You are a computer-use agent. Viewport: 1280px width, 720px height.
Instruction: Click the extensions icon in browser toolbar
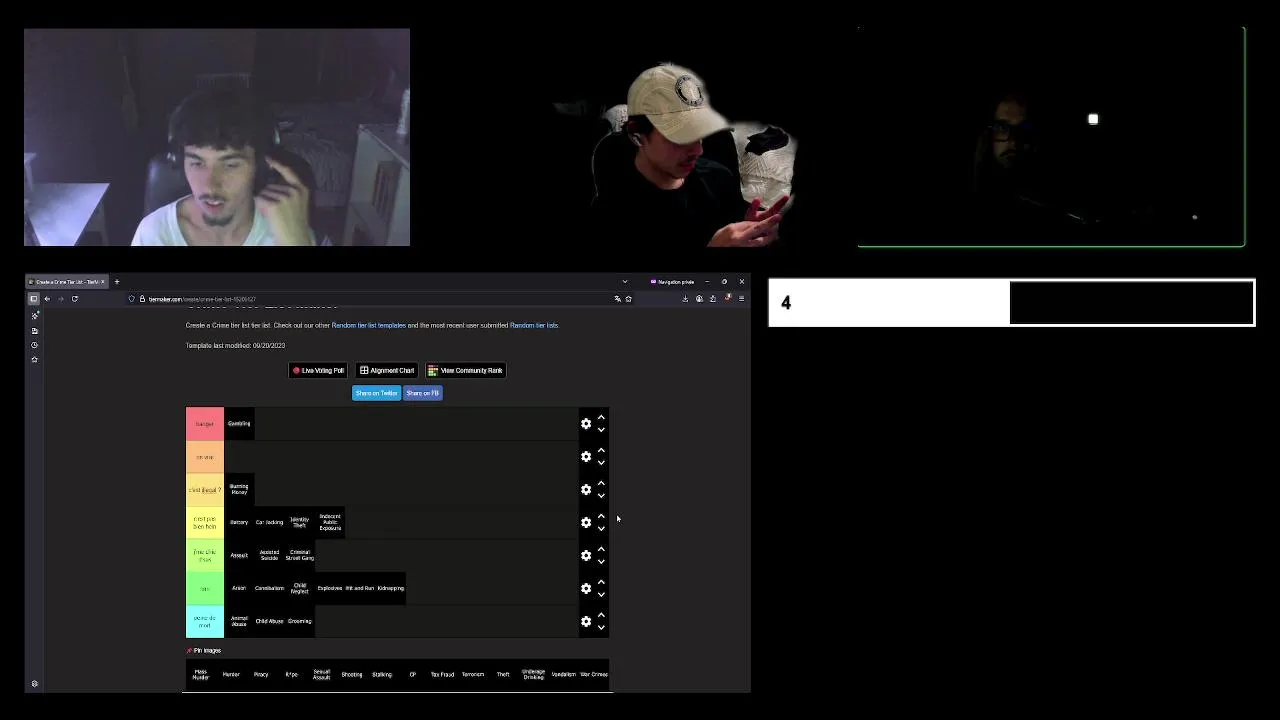tap(713, 299)
